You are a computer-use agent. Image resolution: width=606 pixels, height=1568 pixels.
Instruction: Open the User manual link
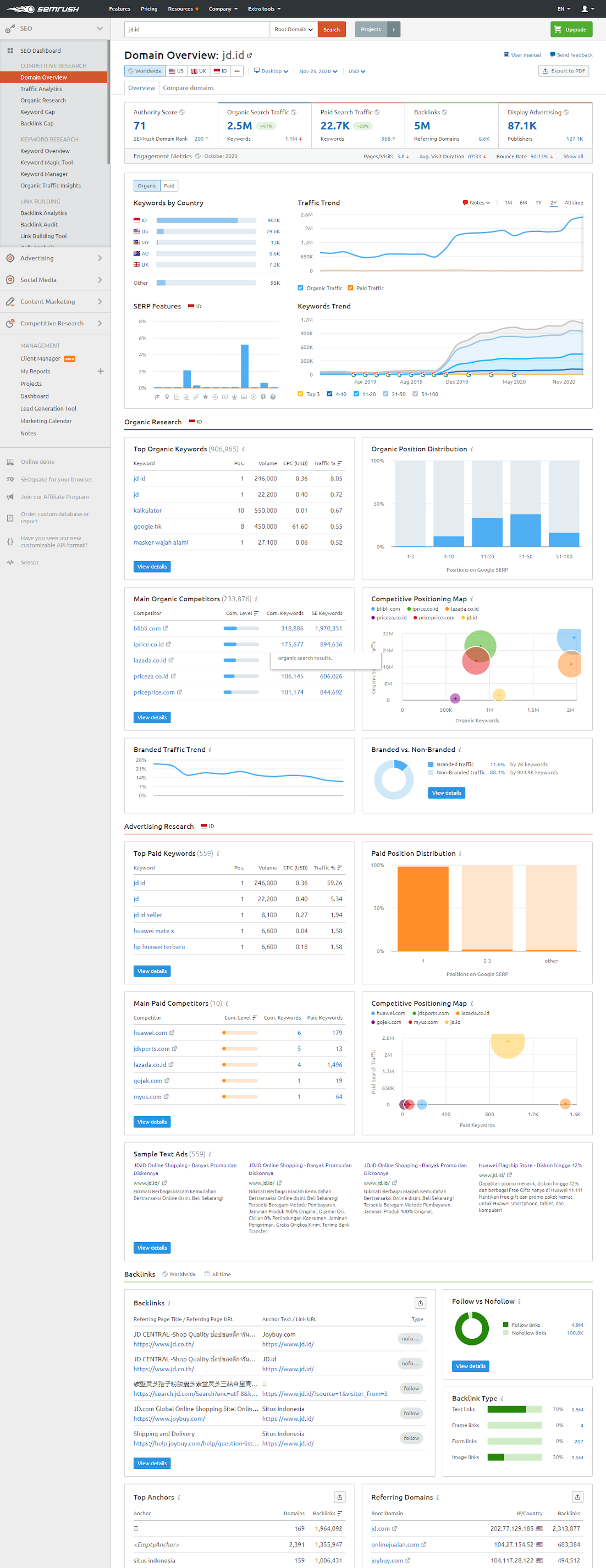coord(522,55)
